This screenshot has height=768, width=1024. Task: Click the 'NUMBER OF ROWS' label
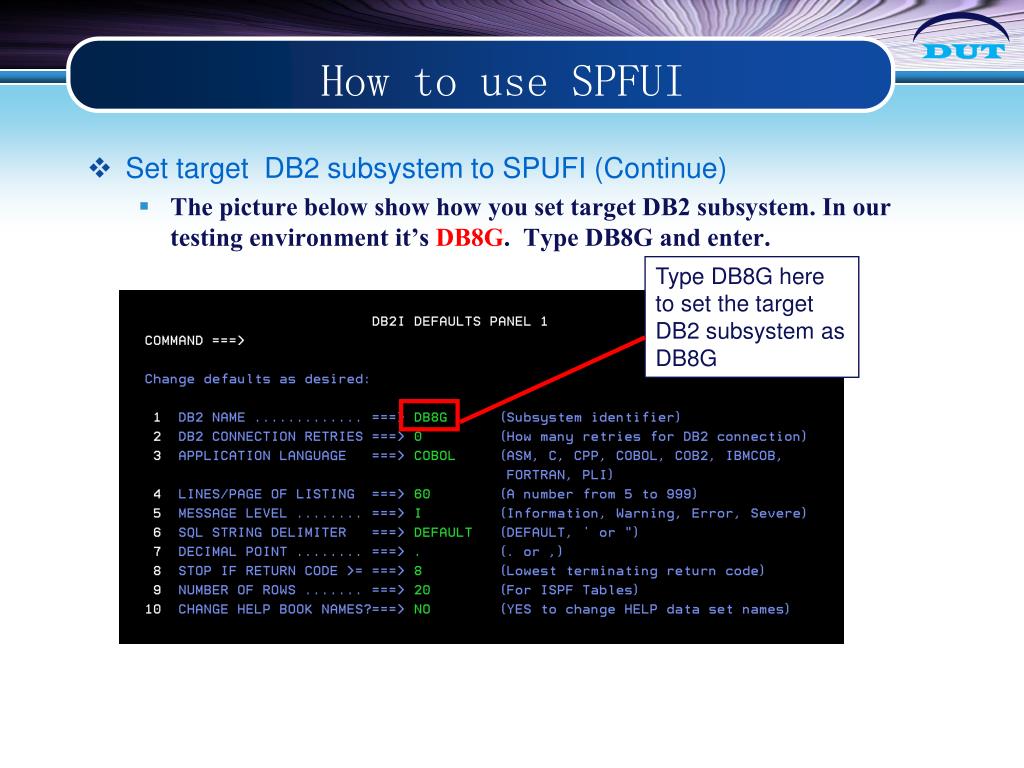point(236,590)
